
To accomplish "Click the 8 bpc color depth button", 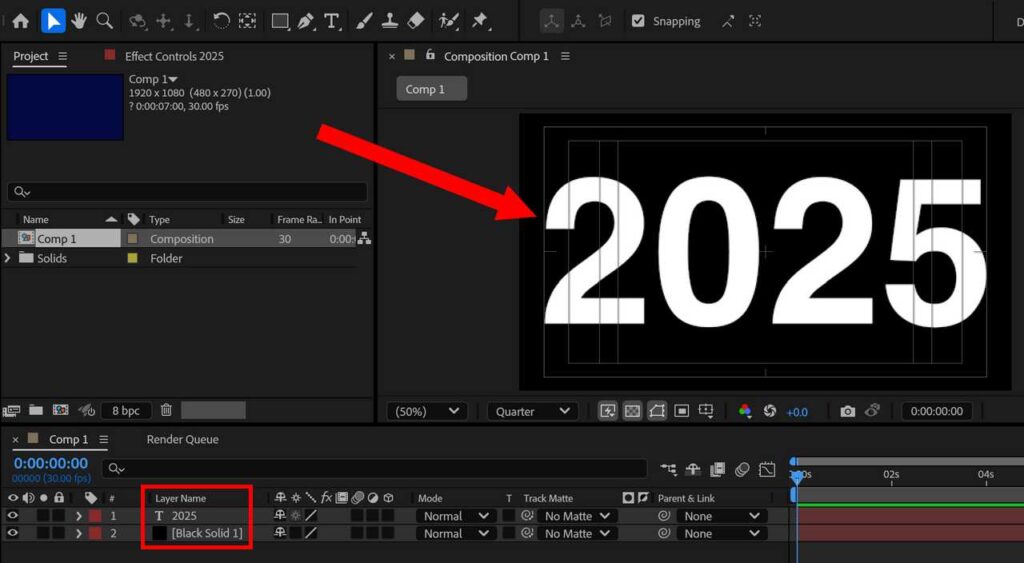I will coord(125,410).
